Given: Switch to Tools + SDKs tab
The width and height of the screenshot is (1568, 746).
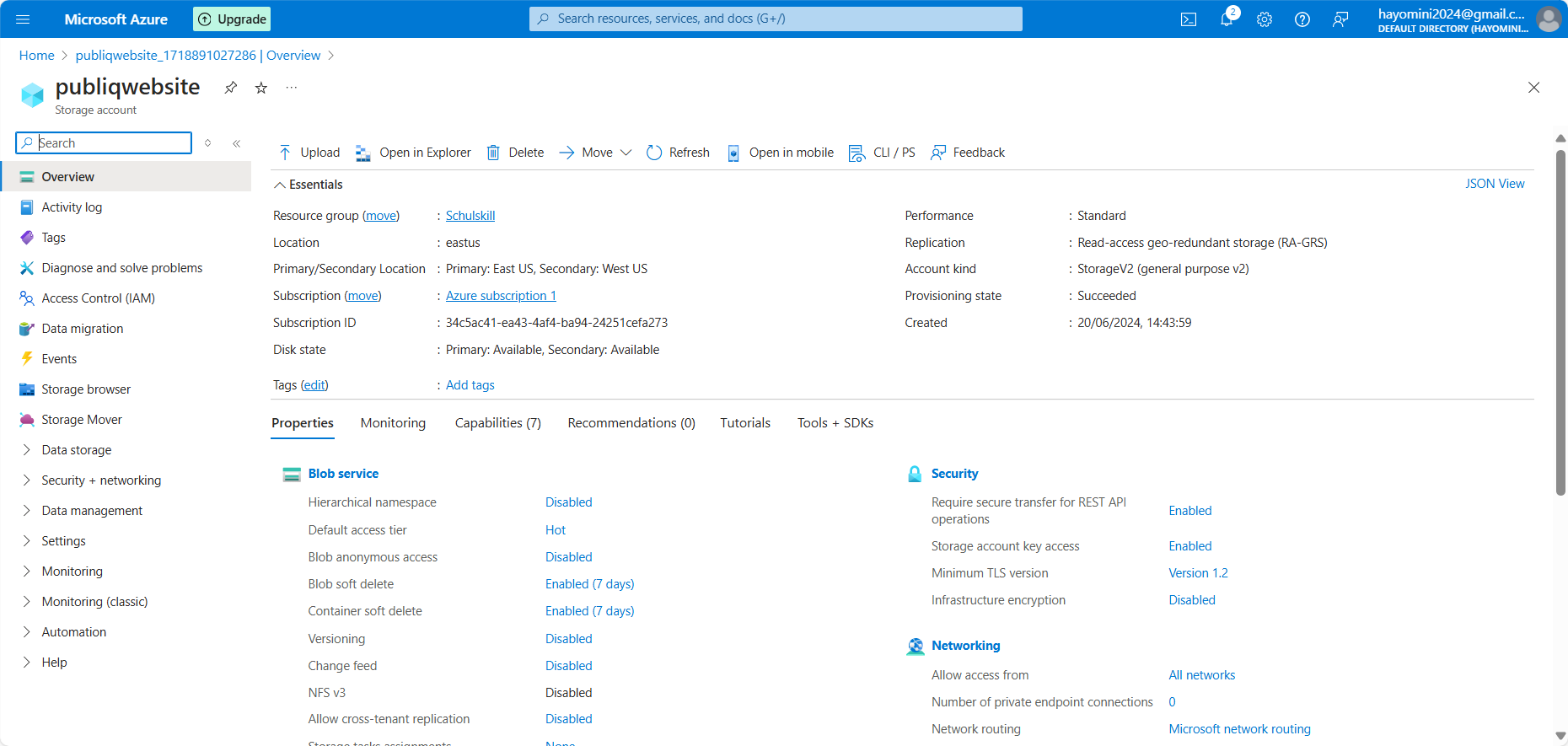Looking at the screenshot, I should (835, 423).
